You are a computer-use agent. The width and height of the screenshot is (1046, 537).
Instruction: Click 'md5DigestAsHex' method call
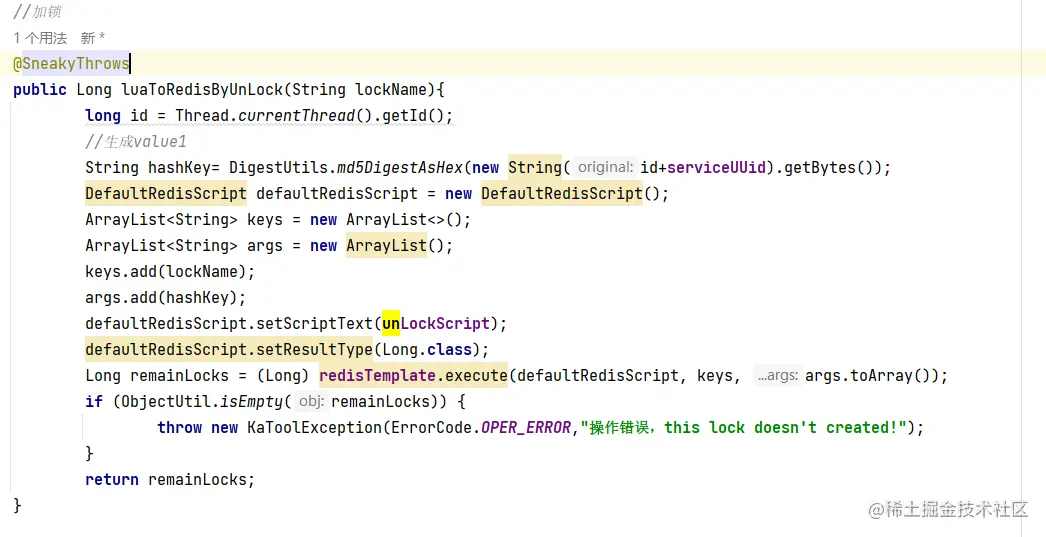(x=400, y=167)
